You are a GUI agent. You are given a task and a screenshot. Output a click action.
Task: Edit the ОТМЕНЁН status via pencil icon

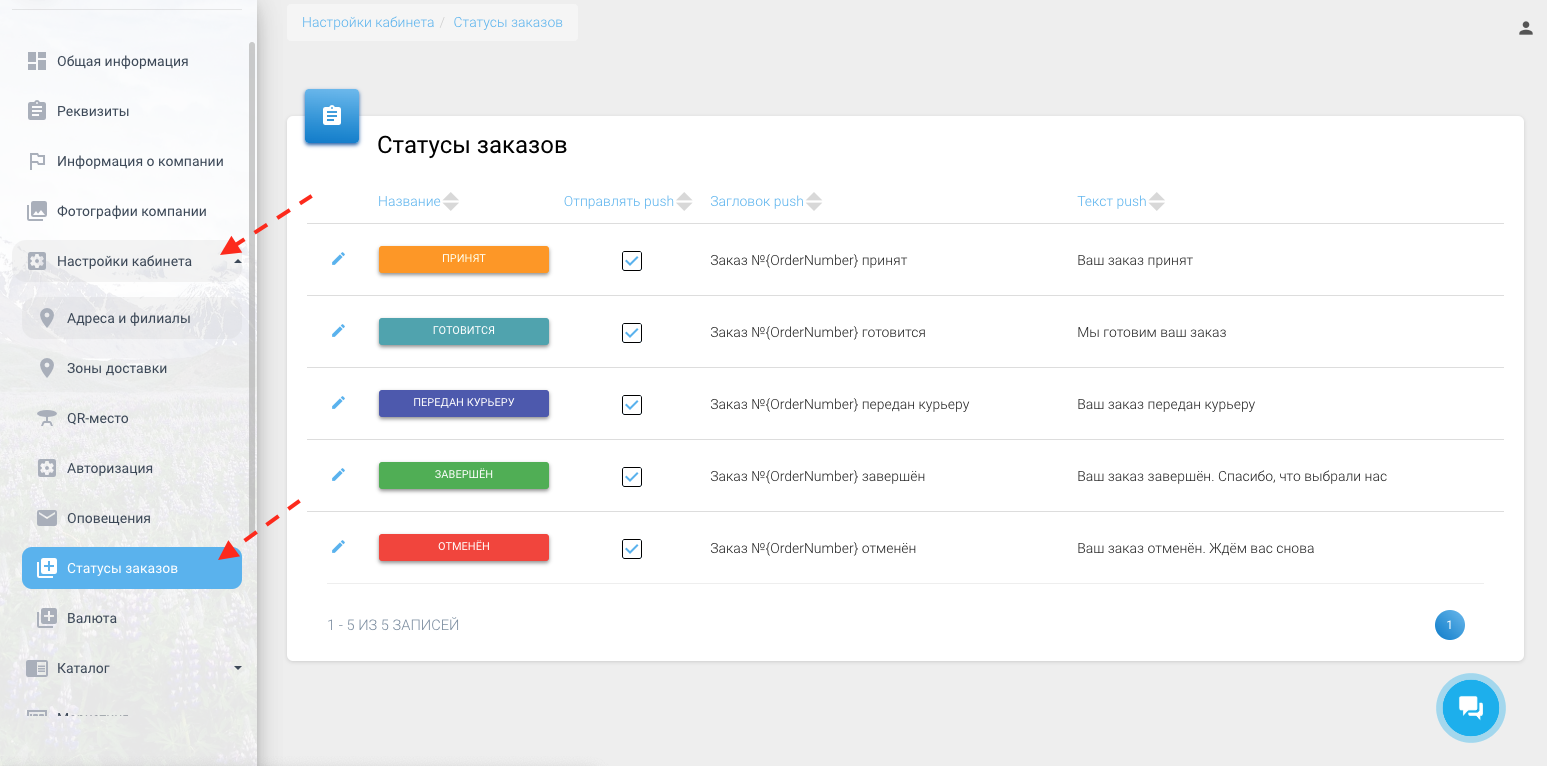[x=338, y=547]
